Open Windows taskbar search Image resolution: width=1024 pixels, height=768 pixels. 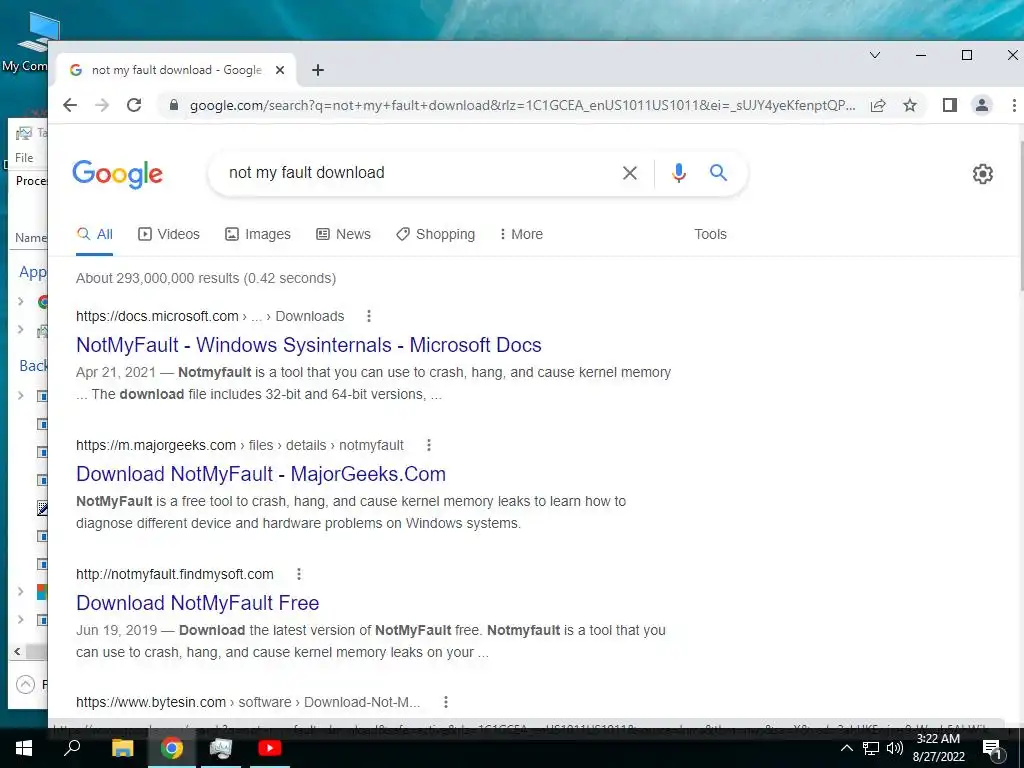click(72, 747)
